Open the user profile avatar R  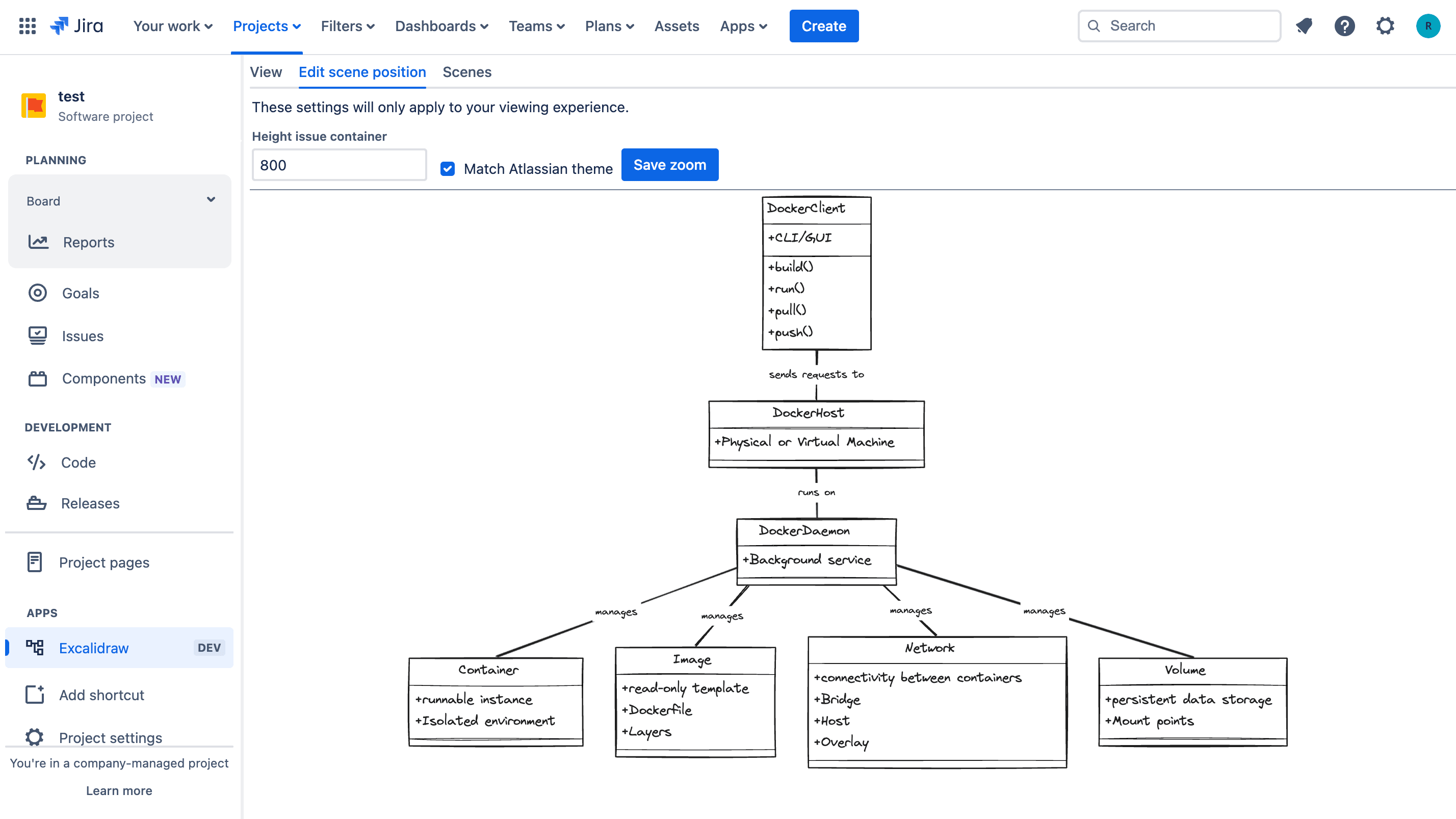pyautogui.click(x=1428, y=26)
